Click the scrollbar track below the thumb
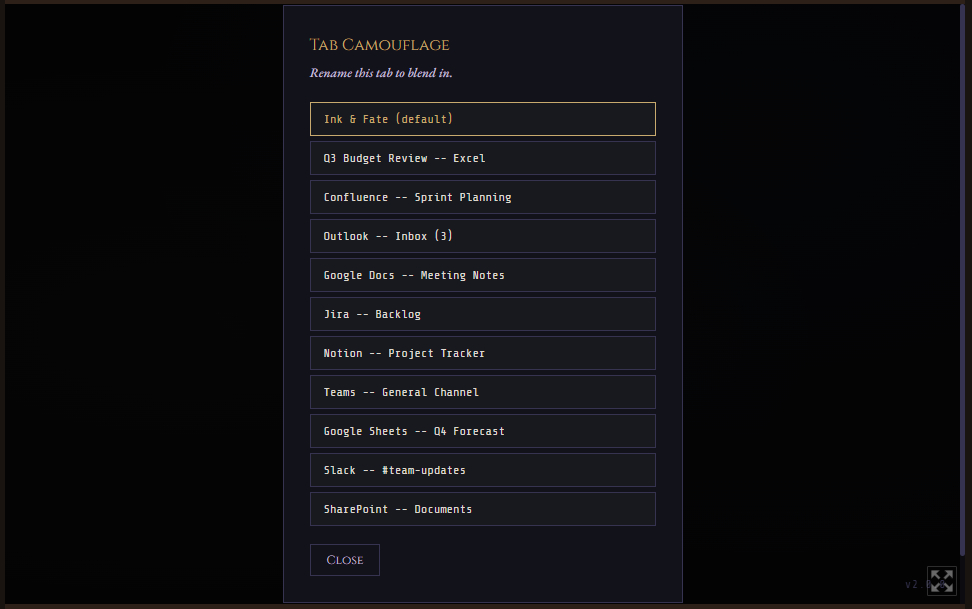The height and width of the screenshot is (609, 972). 963,578
